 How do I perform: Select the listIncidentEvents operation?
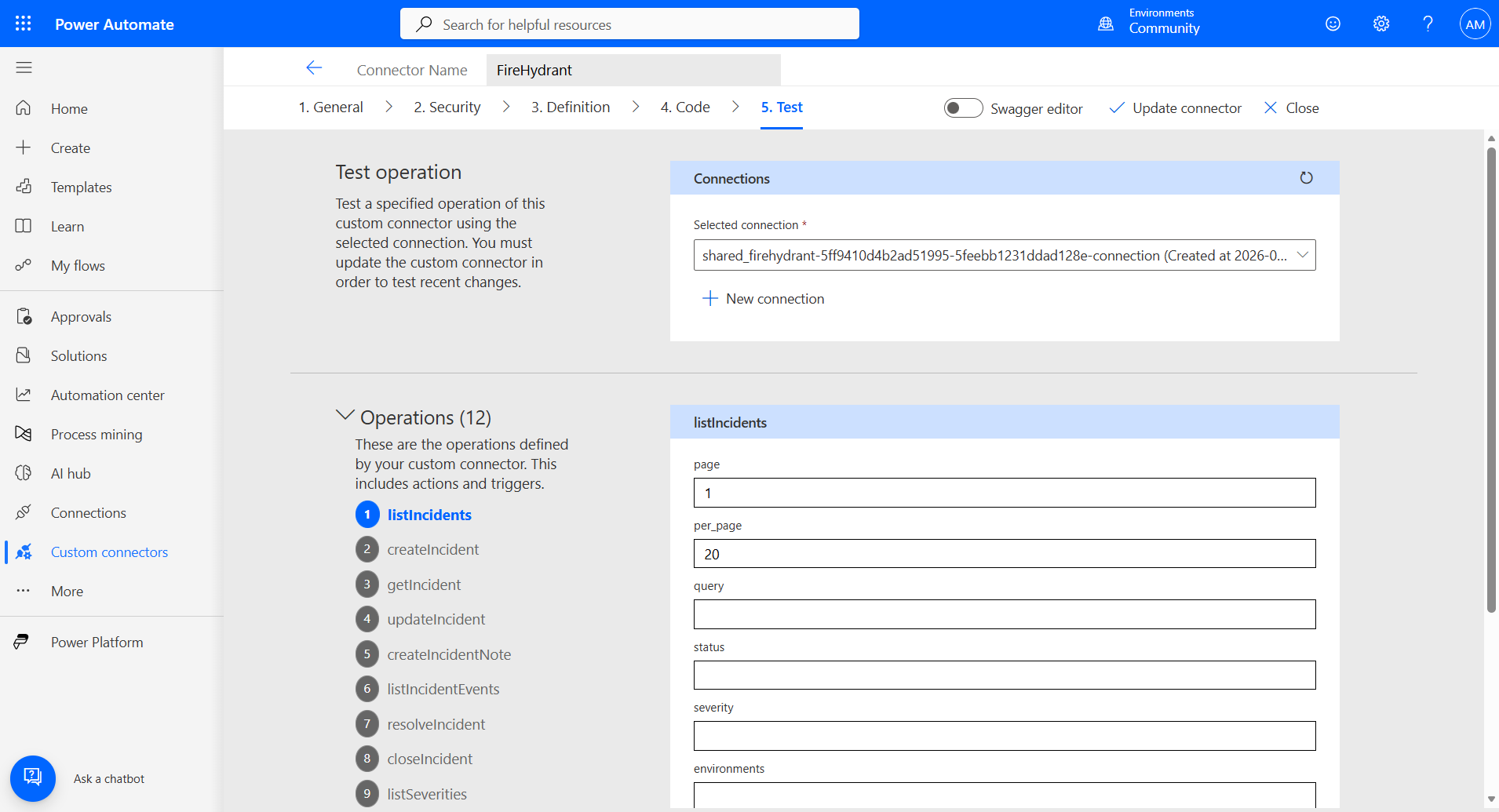click(443, 689)
